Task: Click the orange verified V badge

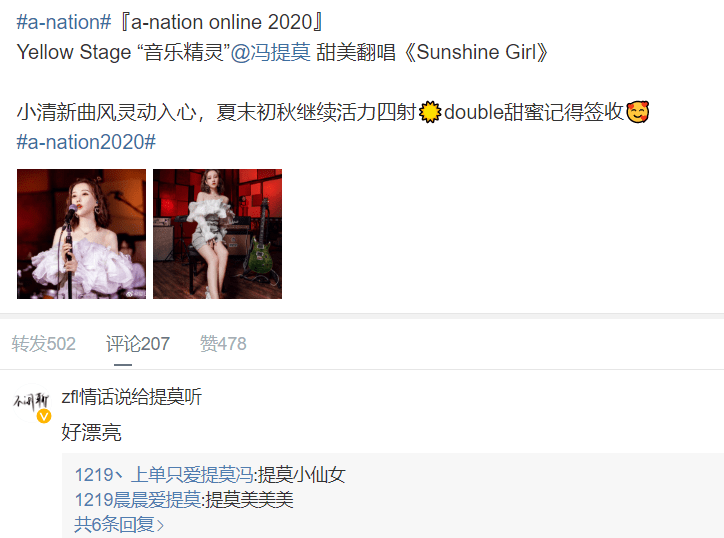Action: coord(44,417)
